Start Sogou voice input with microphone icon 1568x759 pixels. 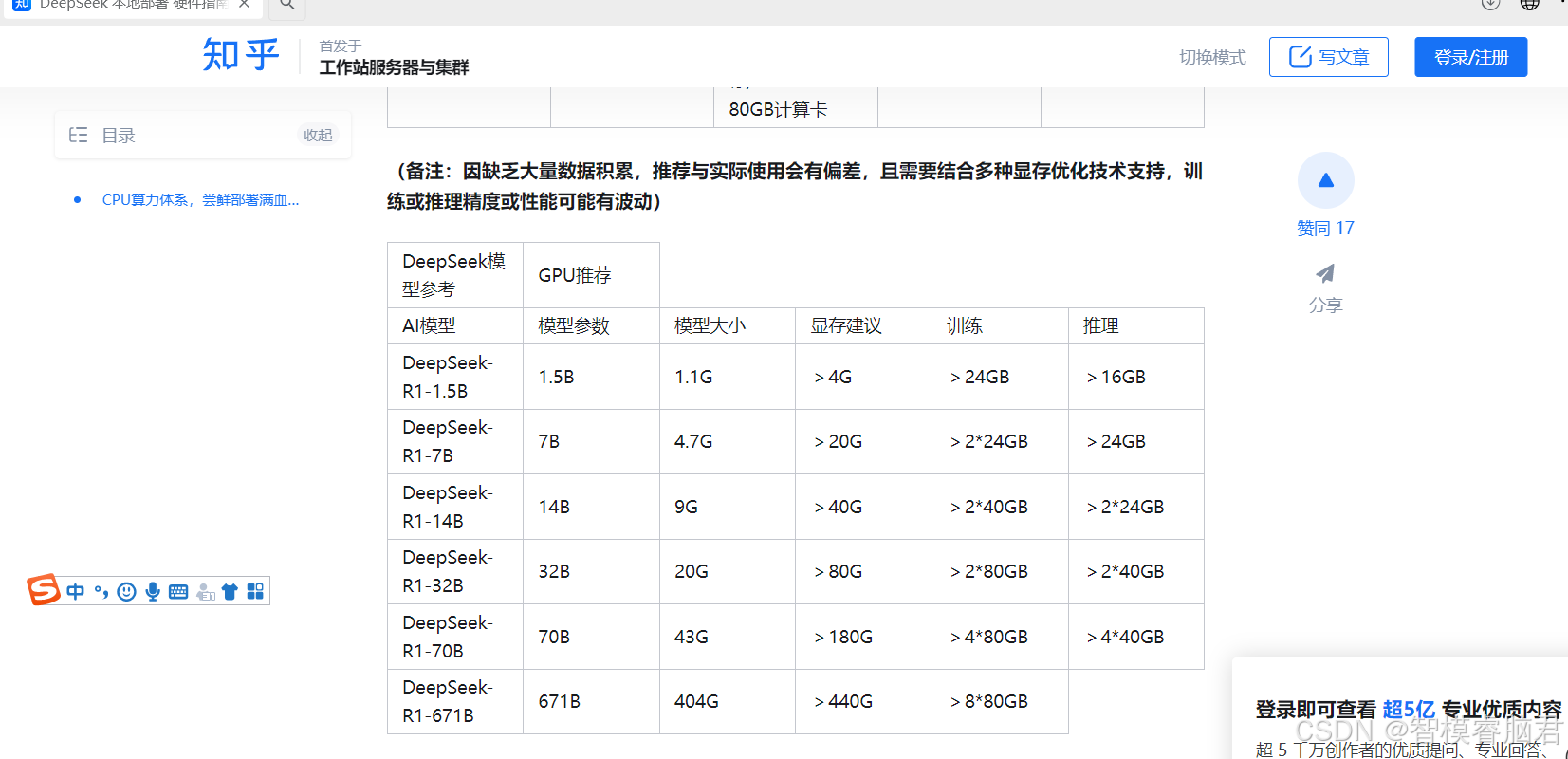pyautogui.click(x=152, y=591)
